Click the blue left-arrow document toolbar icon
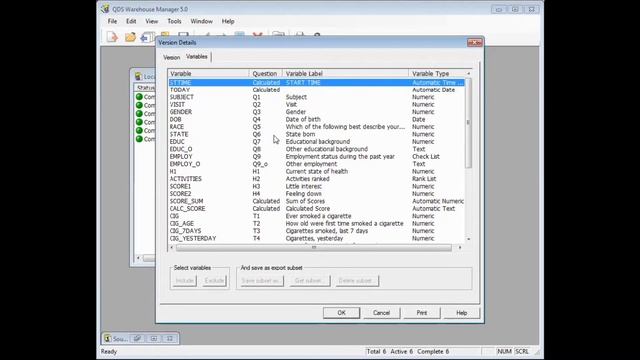 [147, 38]
